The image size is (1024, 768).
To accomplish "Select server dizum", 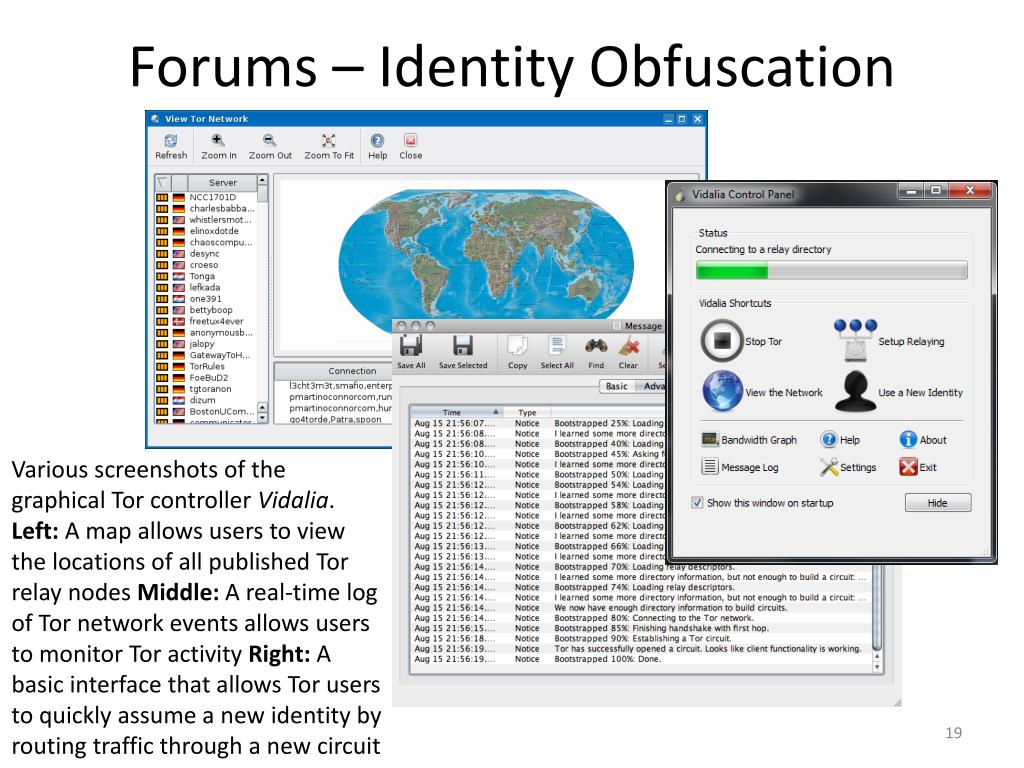I will tap(205, 400).
